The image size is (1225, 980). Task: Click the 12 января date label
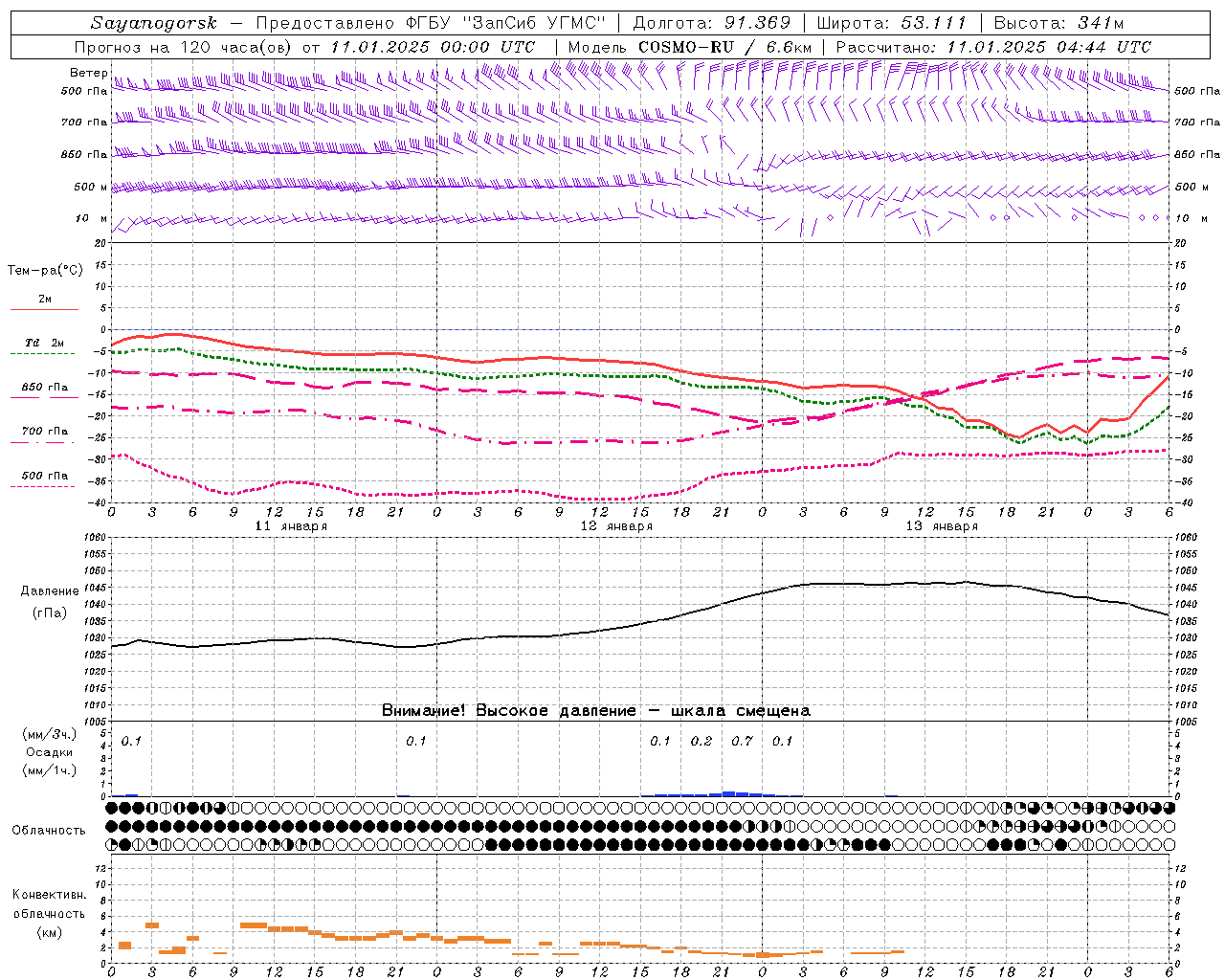[617, 526]
